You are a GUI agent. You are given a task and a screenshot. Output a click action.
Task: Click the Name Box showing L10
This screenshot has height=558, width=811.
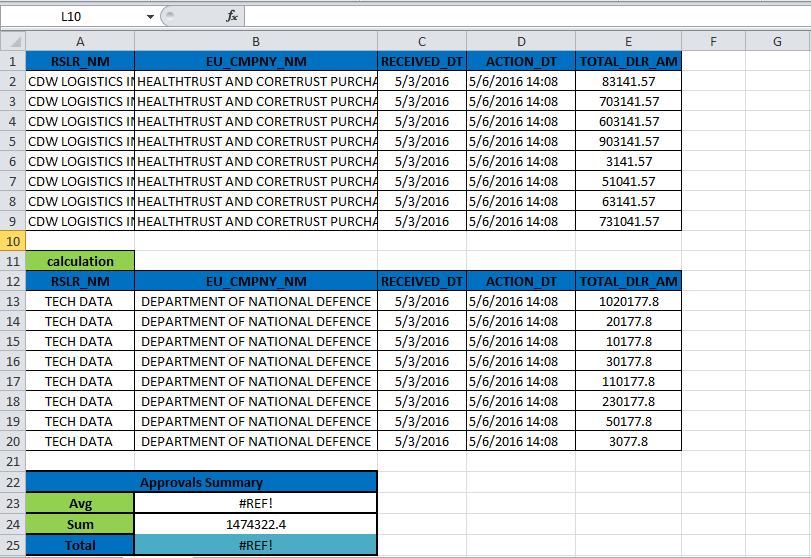pos(71,17)
